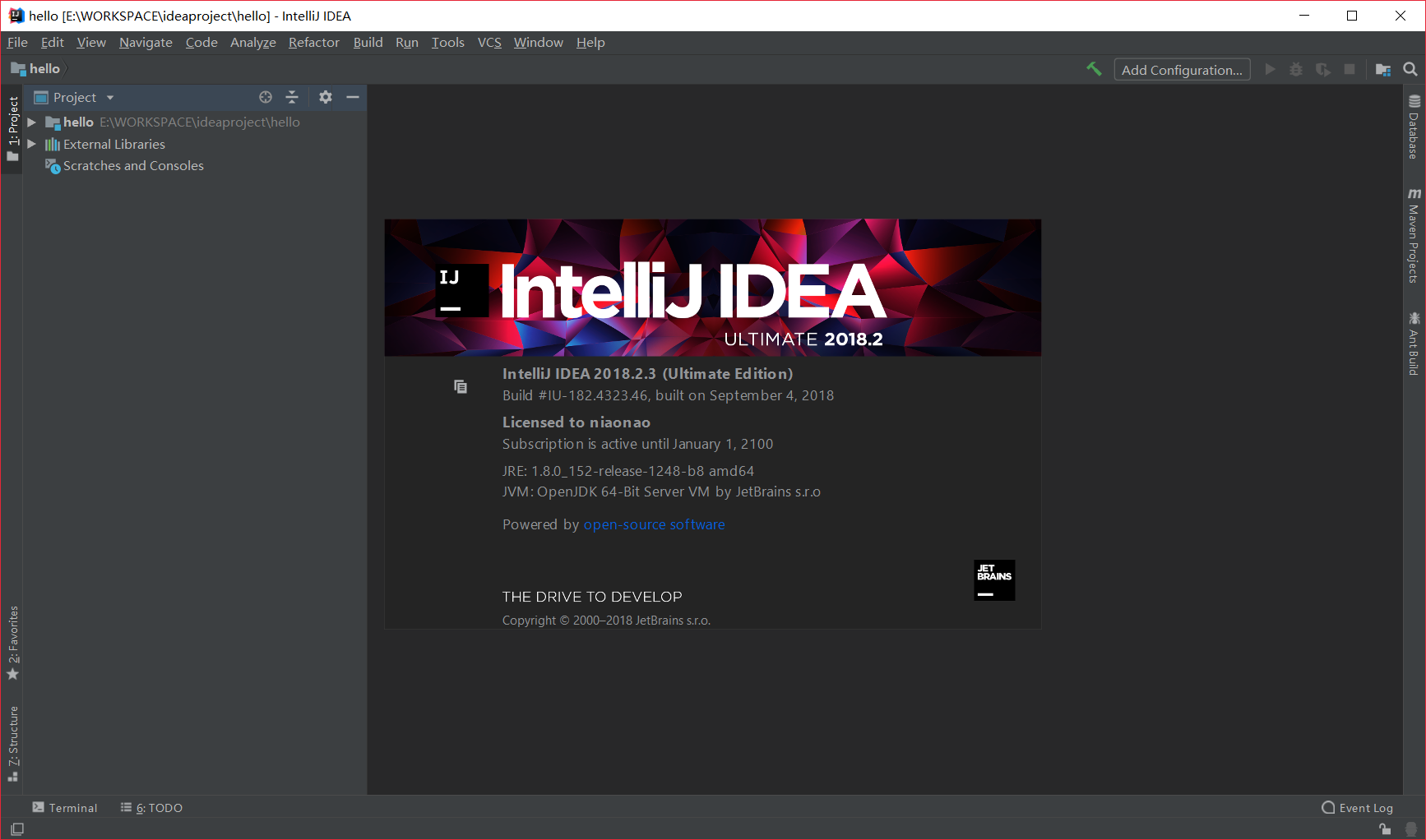This screenshot has width=1426, height=840.
Task: Open the Build menu
Action: point(368,43)
